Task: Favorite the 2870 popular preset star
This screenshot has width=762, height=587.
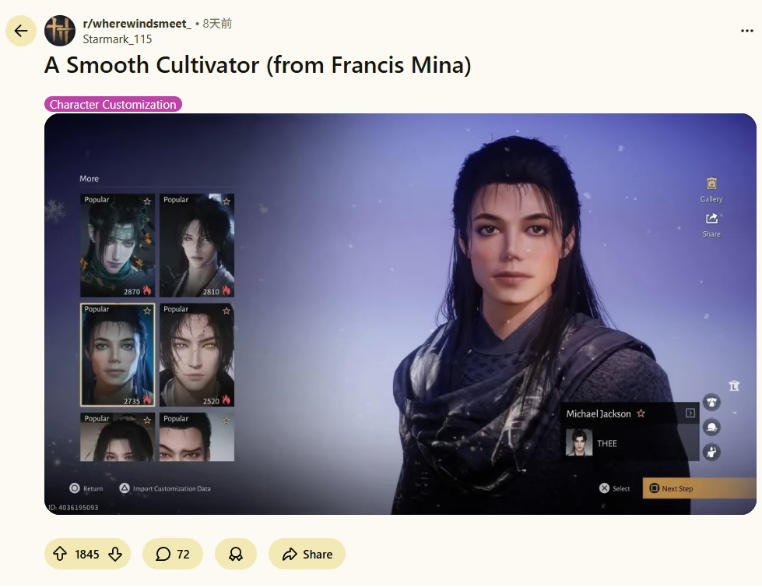Action: (147, 201)
